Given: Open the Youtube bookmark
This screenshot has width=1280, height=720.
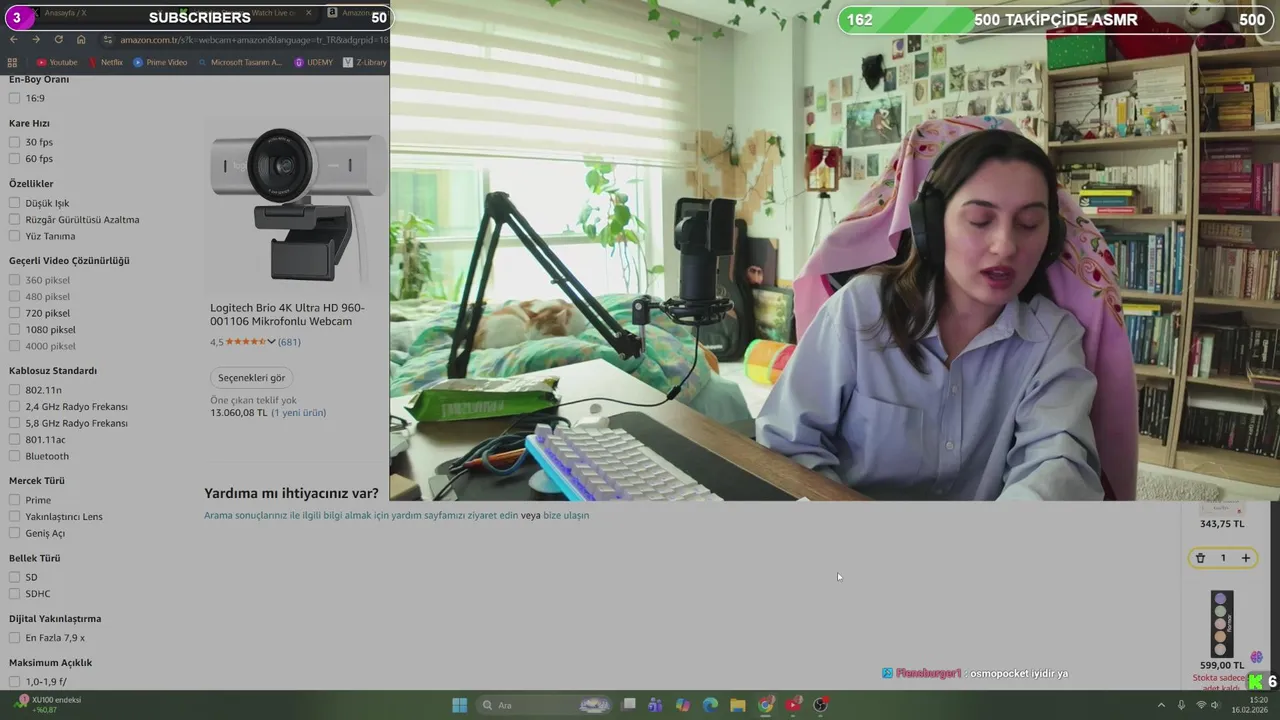Looking at the screenshot, I should (56, 62).
